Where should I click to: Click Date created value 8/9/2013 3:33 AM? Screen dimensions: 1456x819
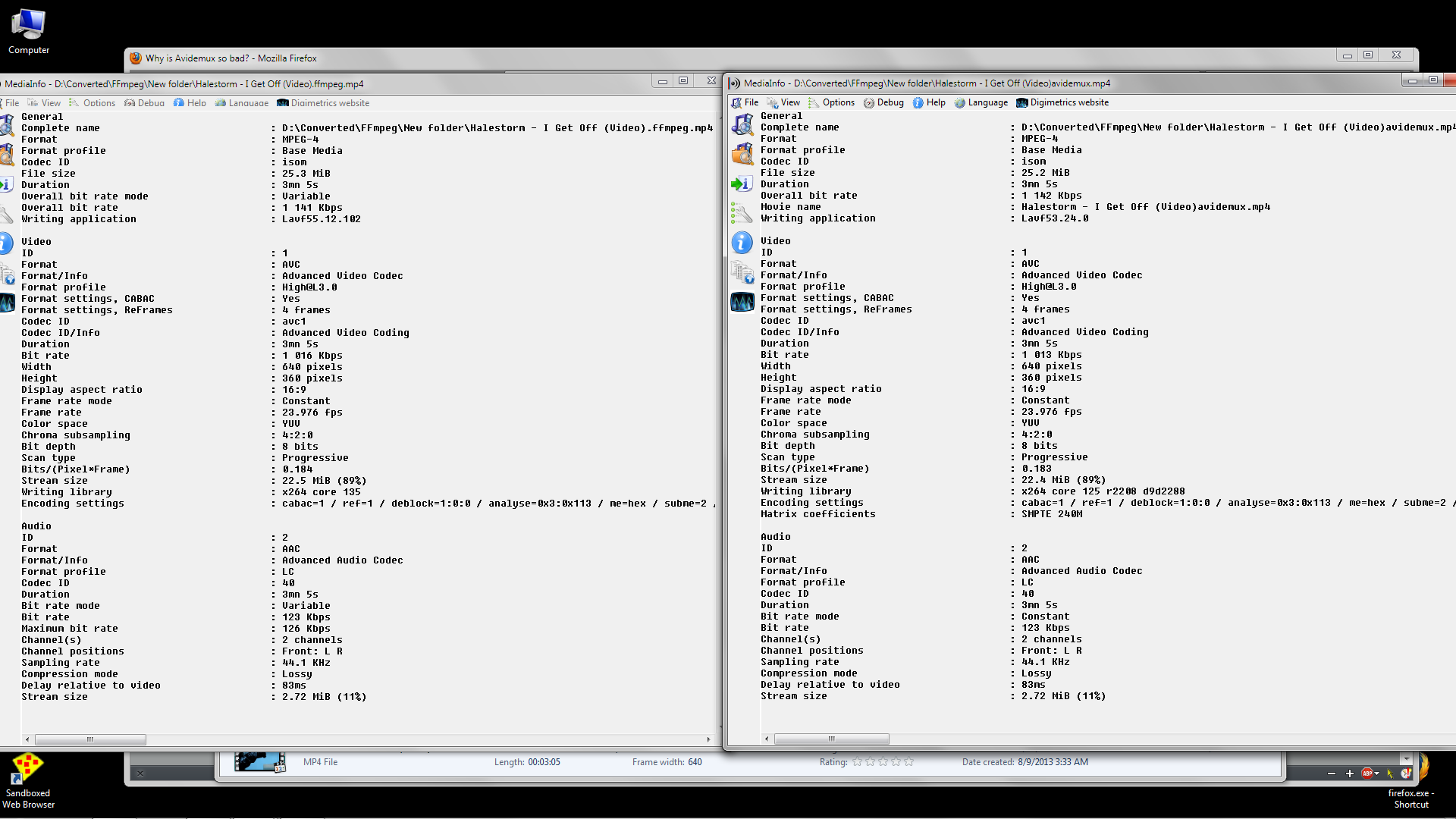pos(1053,762)
